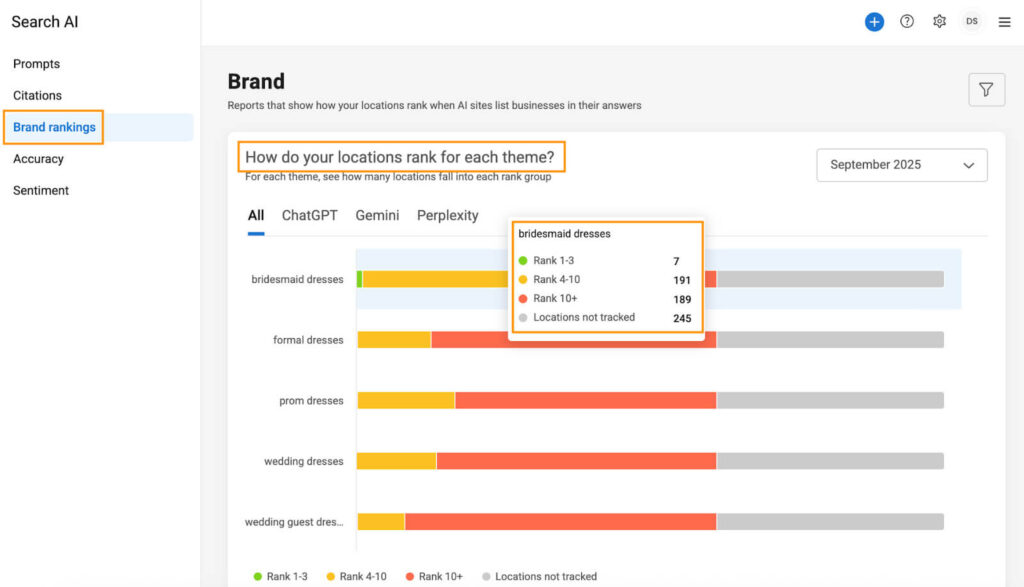1024x587 pixels.
Task: Click the DS profile avatar
Action: click(x=971, y=21)
